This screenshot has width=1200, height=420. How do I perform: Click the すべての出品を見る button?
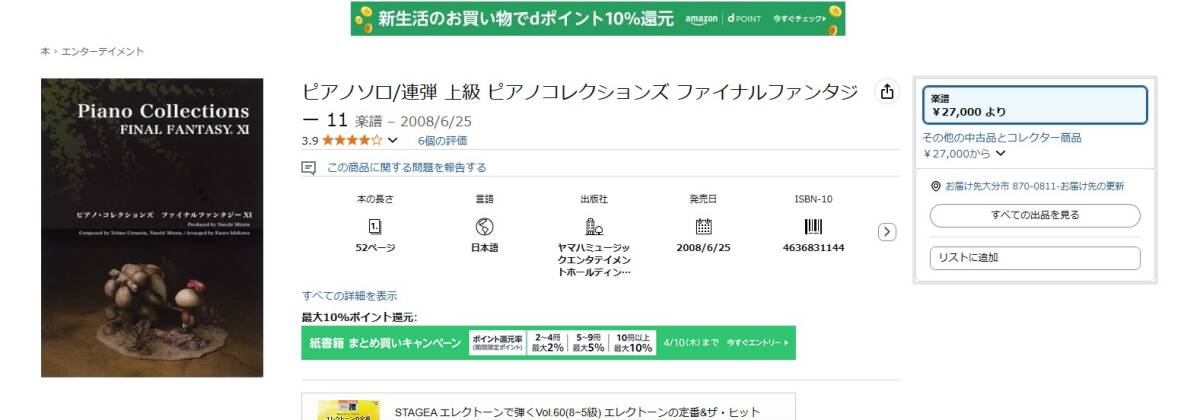[1034, 215]
